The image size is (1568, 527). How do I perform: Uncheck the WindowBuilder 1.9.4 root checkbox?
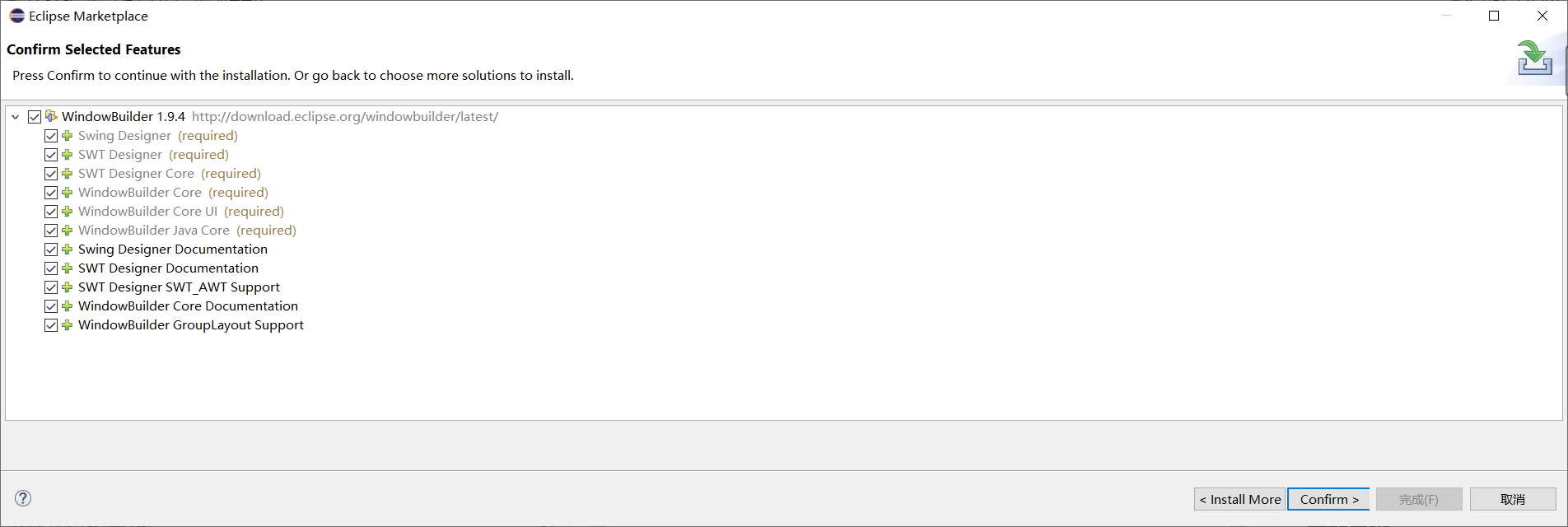point(34,116)
